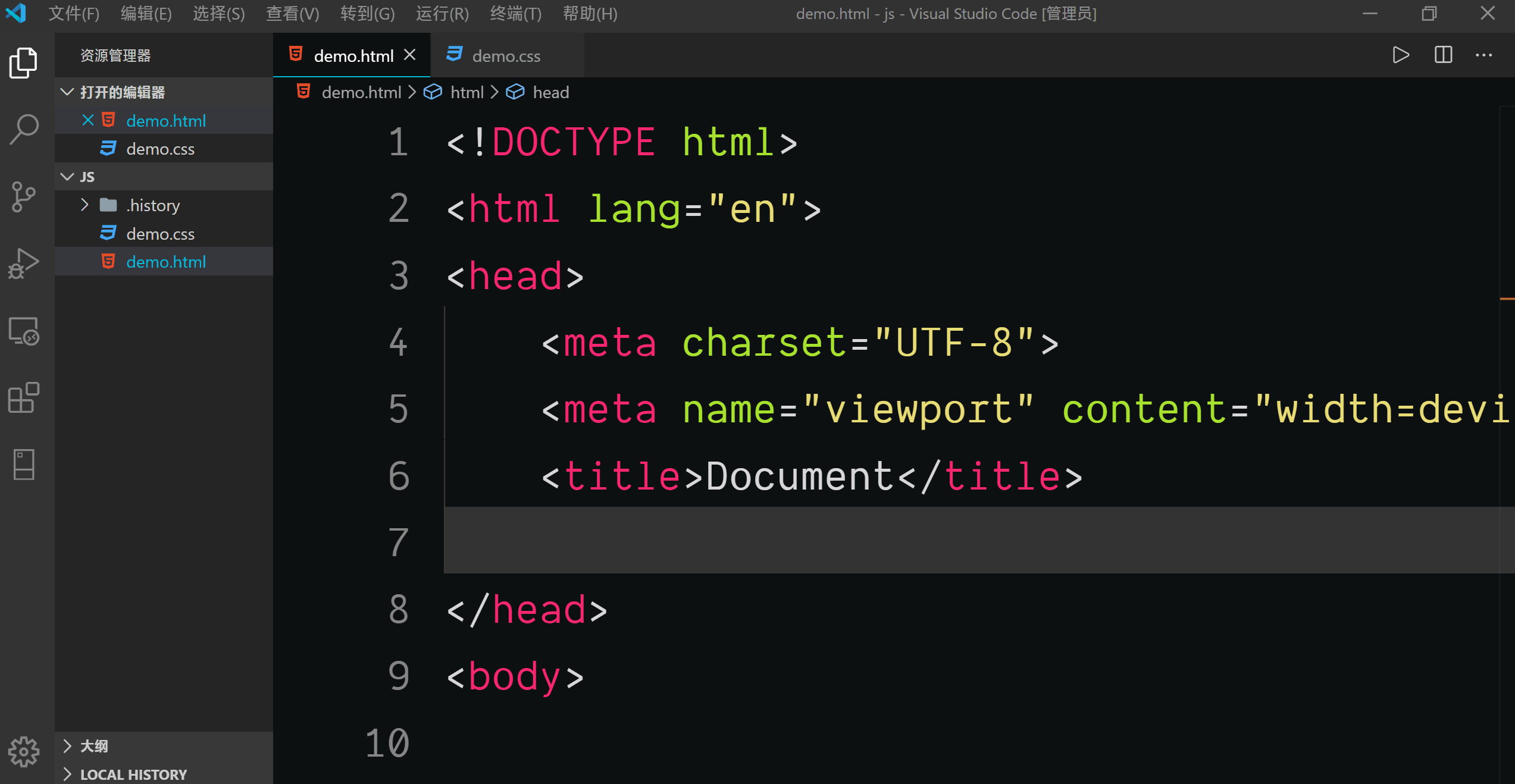Collapse the open editors section
Image resolution: width=1515 pixels, height=784 pixels.
tap(67, 92)
